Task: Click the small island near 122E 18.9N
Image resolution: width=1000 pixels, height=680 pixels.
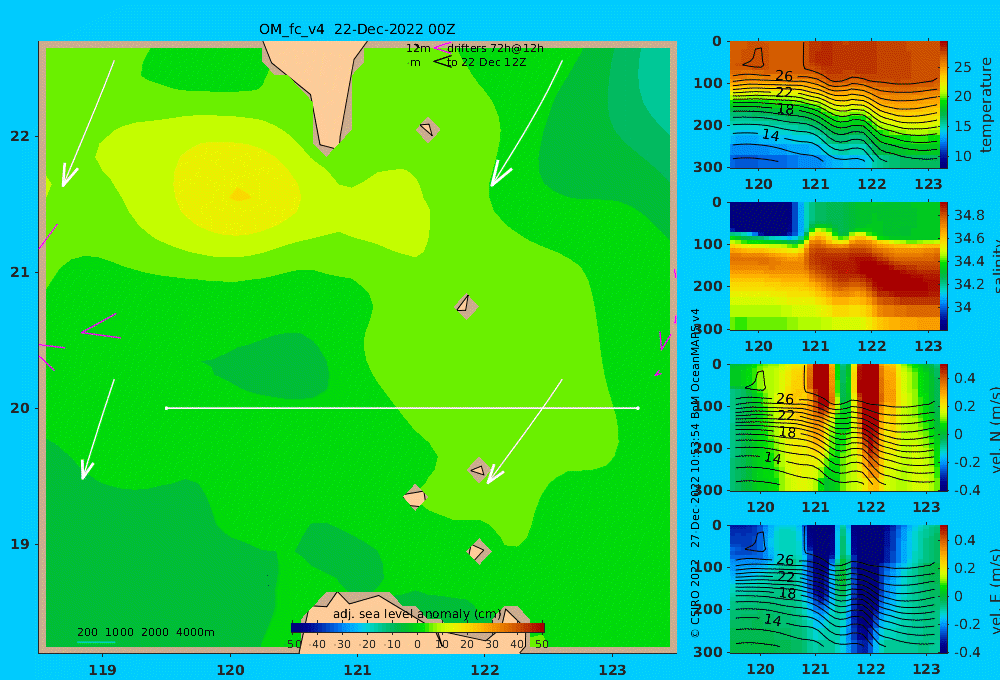Action: pos(478,551)
